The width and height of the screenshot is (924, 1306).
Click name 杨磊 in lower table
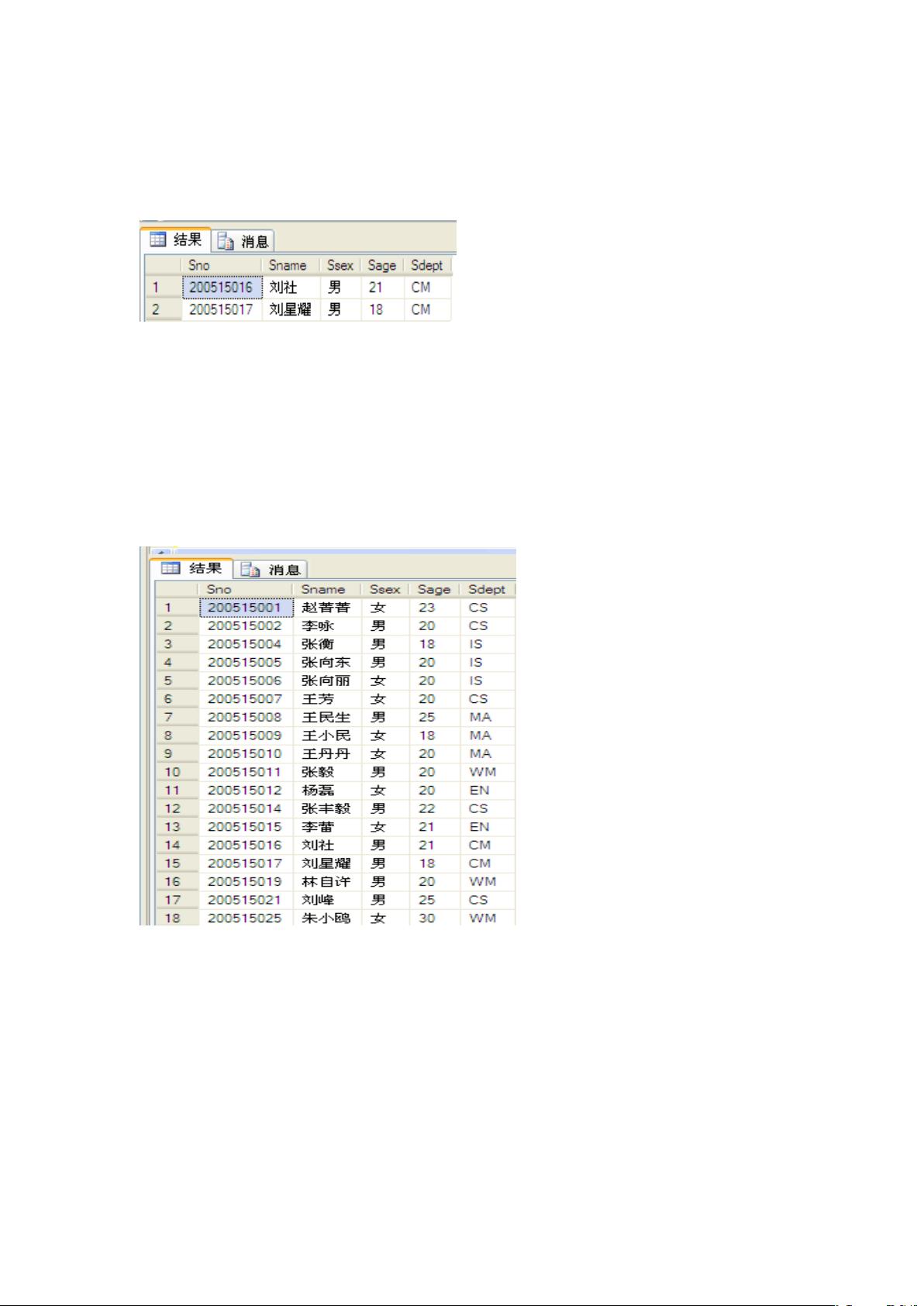point(318,791)
